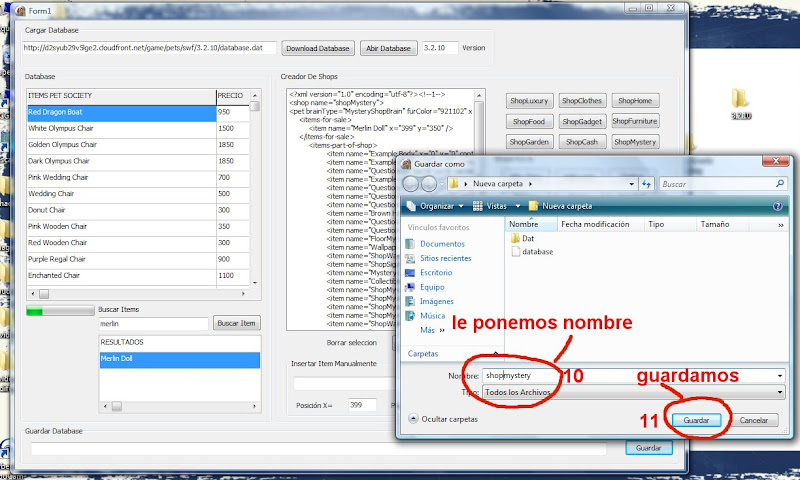The image size is (800, 480).
Task: Click the PRECIO column header
Action: 233,96
